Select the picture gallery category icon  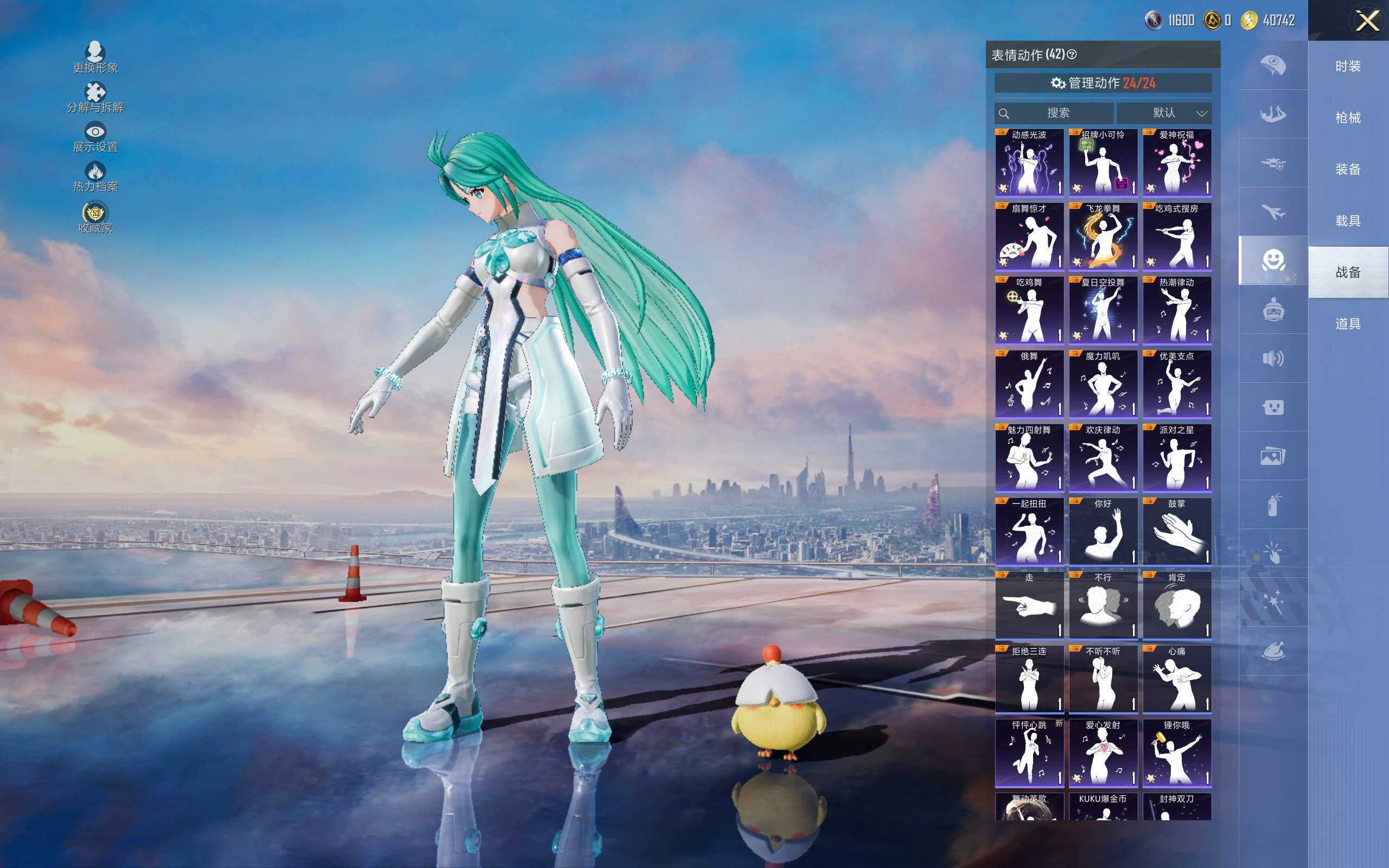1273,456
